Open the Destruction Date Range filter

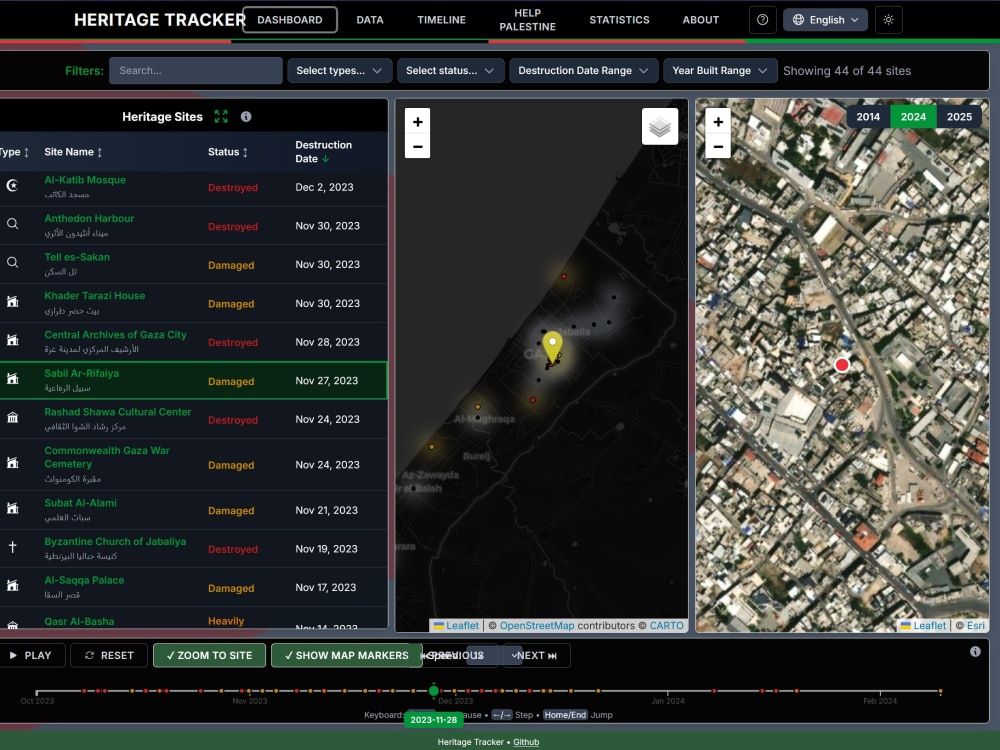(x=584, y=71)
